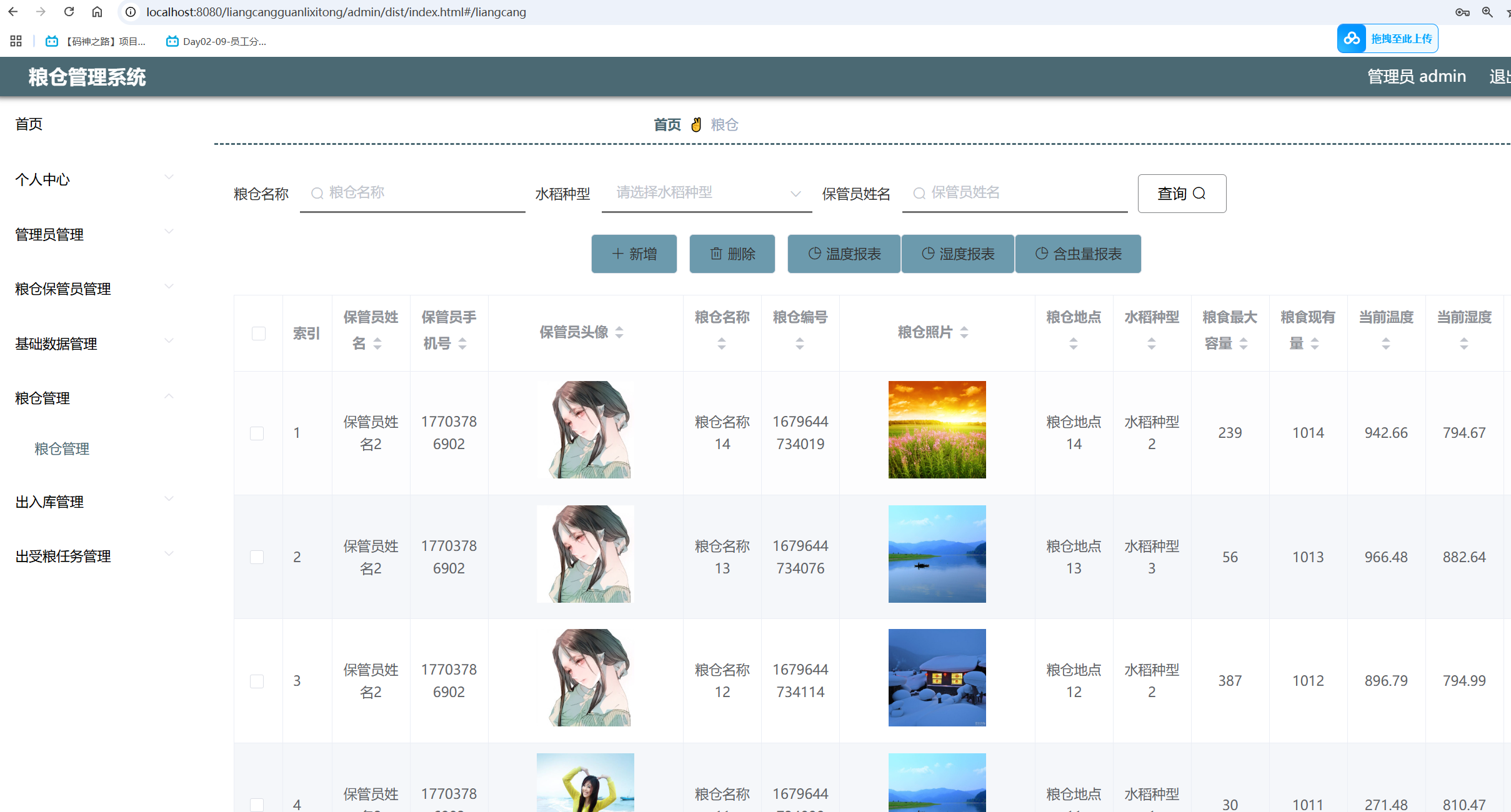The height and width of the screenshot is (812, 1511).
Task: Toggle the select-all checkbox in the table header
Action: (x=258, y=333)
